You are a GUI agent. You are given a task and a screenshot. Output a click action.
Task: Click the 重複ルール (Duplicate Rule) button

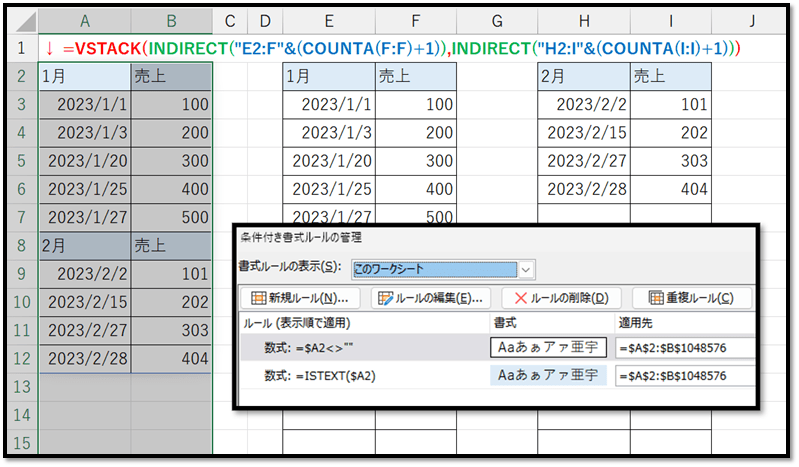(691, 298)
